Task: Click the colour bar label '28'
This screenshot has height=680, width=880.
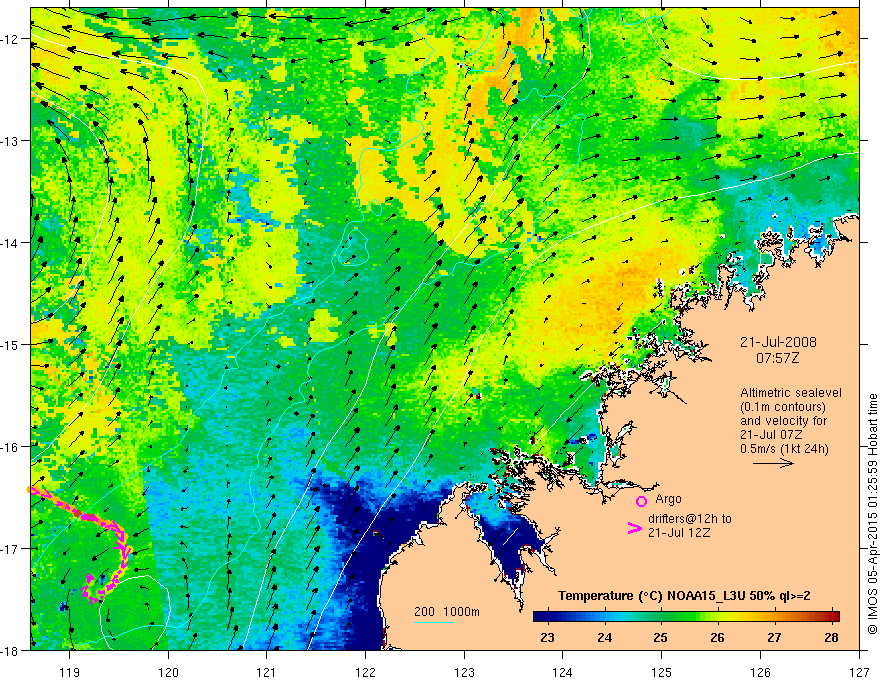Action: (831, 637)
